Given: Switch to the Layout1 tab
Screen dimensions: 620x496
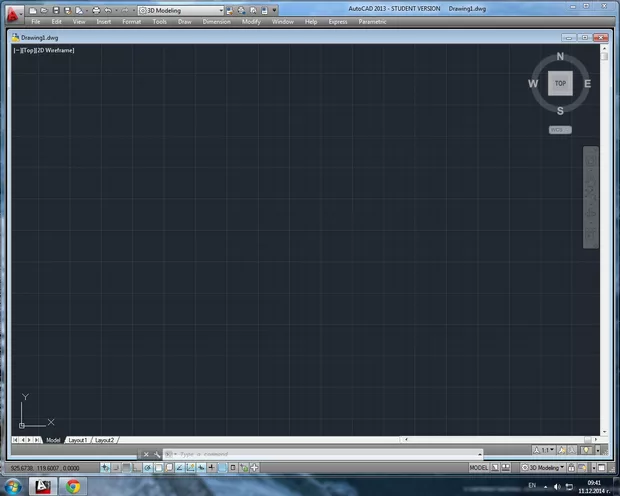Looking at the screenshot, I should click(x=78, y=440).
